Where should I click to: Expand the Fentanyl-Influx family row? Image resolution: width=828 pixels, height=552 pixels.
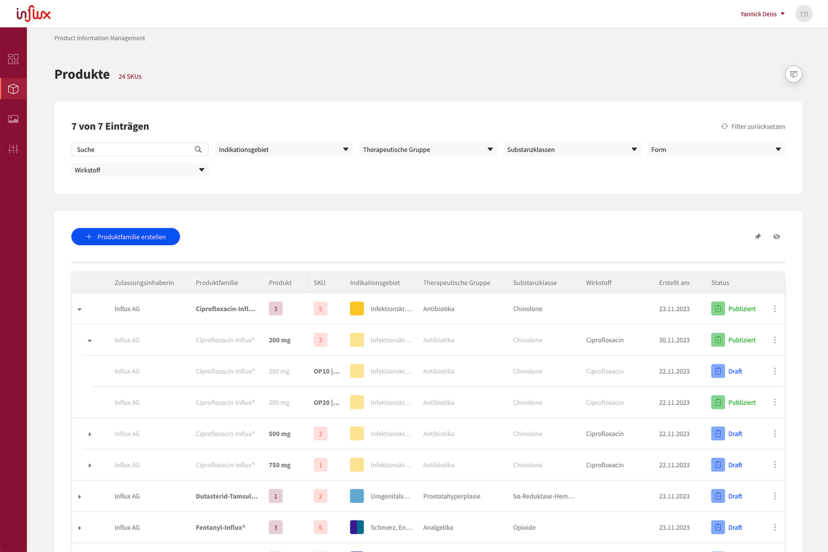[80, 528]
